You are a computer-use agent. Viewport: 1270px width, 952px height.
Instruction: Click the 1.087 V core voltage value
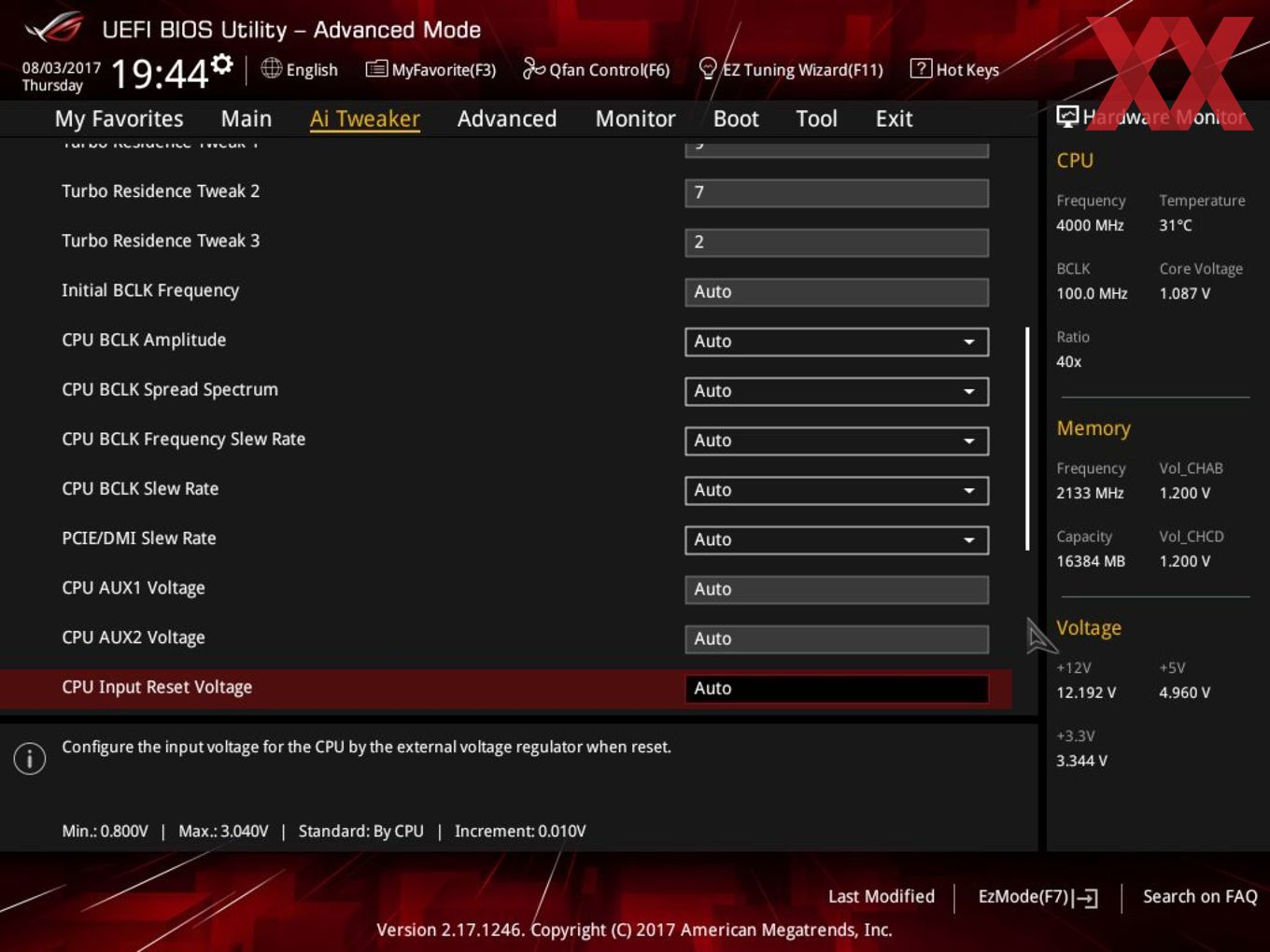1185,293
